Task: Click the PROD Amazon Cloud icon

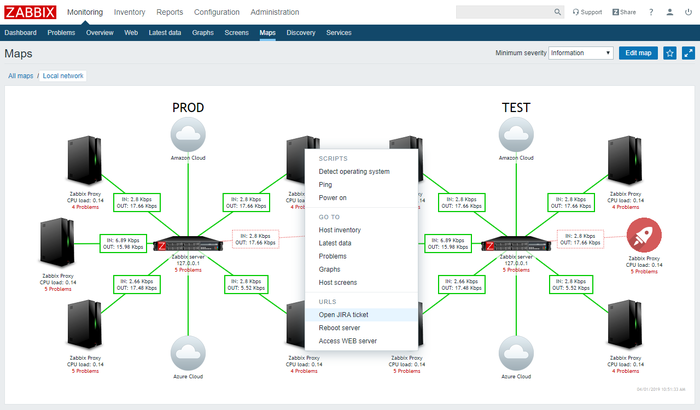Action: tap(188, 135)
